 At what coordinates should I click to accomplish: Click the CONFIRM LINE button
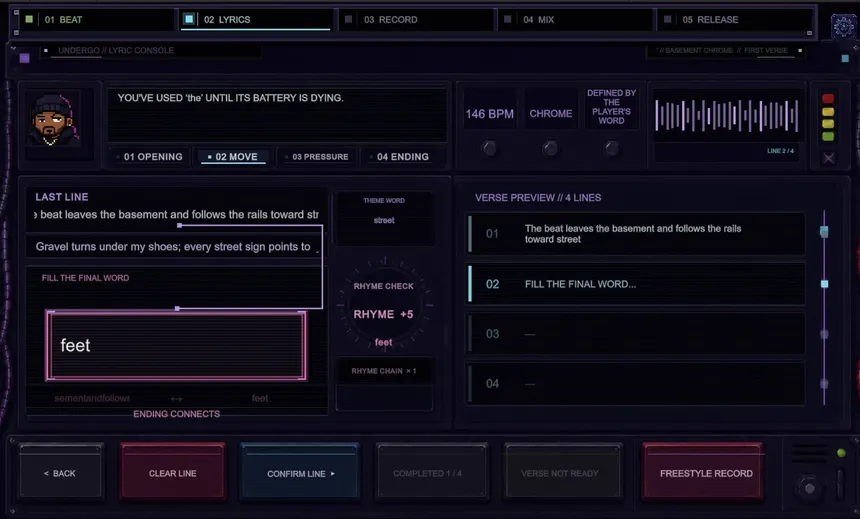300,473
